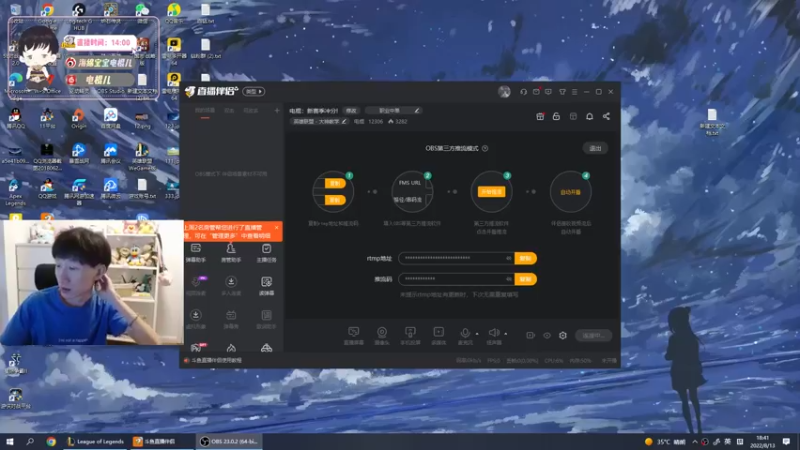Click the upper copy button in step 1 circle
Viewport: 800px width, 450px height.
(335, 183)
